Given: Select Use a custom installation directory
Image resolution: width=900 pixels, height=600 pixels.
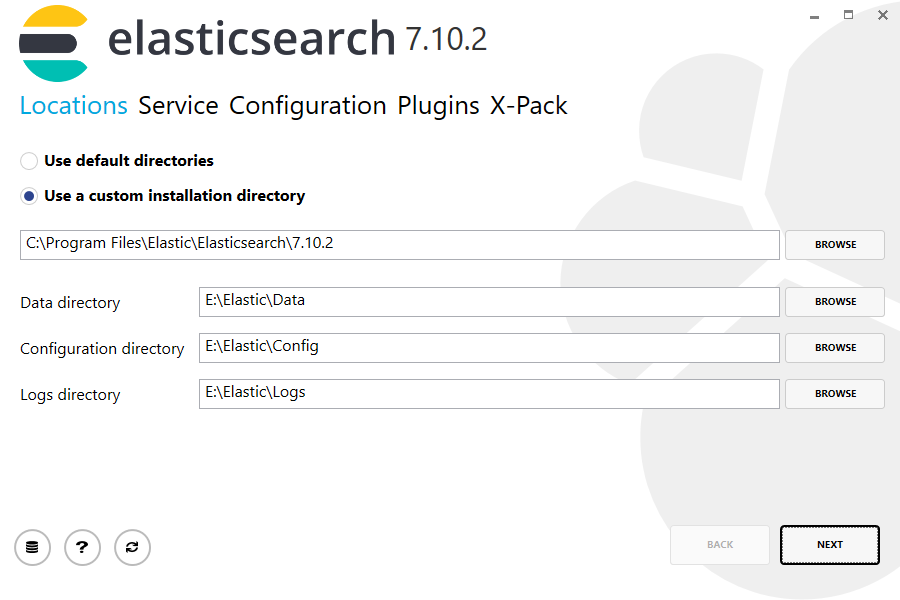Looking at the screenshot, I should tap(29, 196).
